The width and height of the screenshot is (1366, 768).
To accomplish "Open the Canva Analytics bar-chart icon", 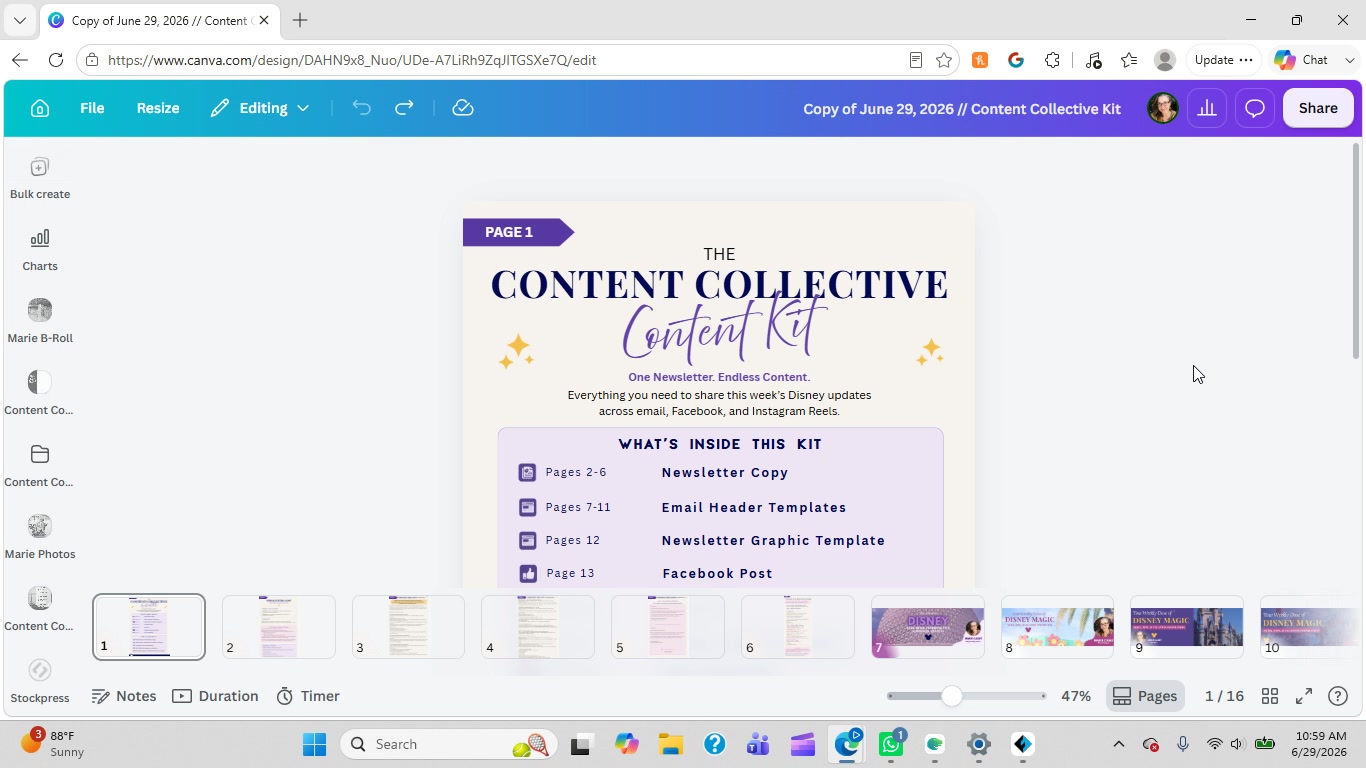I will [1207, 108].
